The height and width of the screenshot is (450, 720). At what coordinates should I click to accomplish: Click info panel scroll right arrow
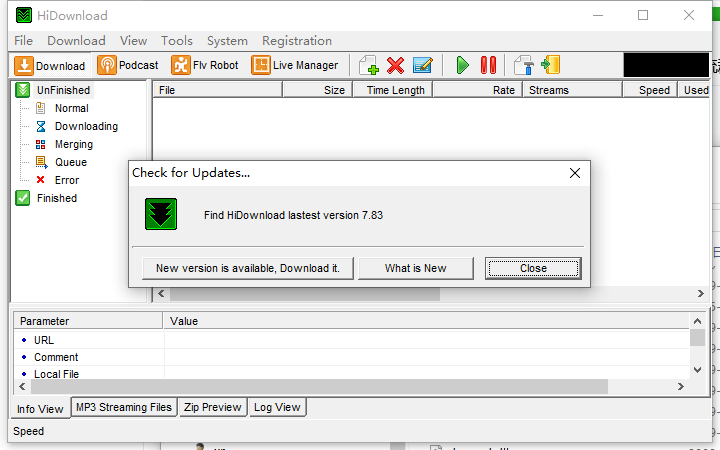(681, 387)
